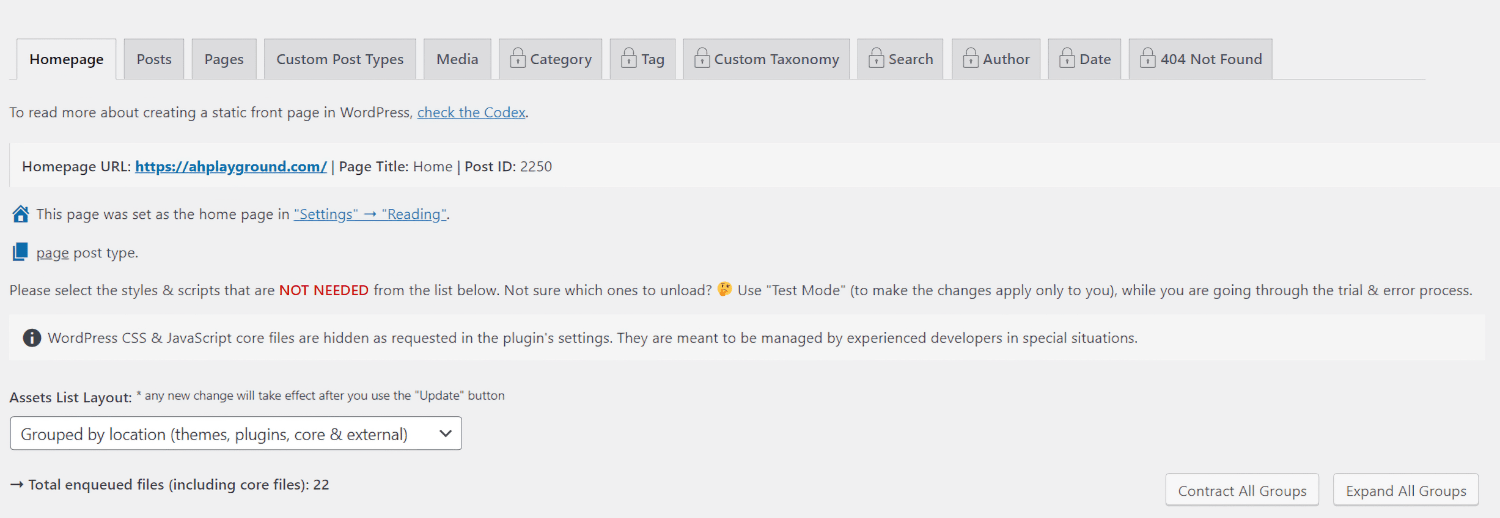The image size is (1500, 518).
Task: Open the locked Tag tab
Action: (643, 59)
